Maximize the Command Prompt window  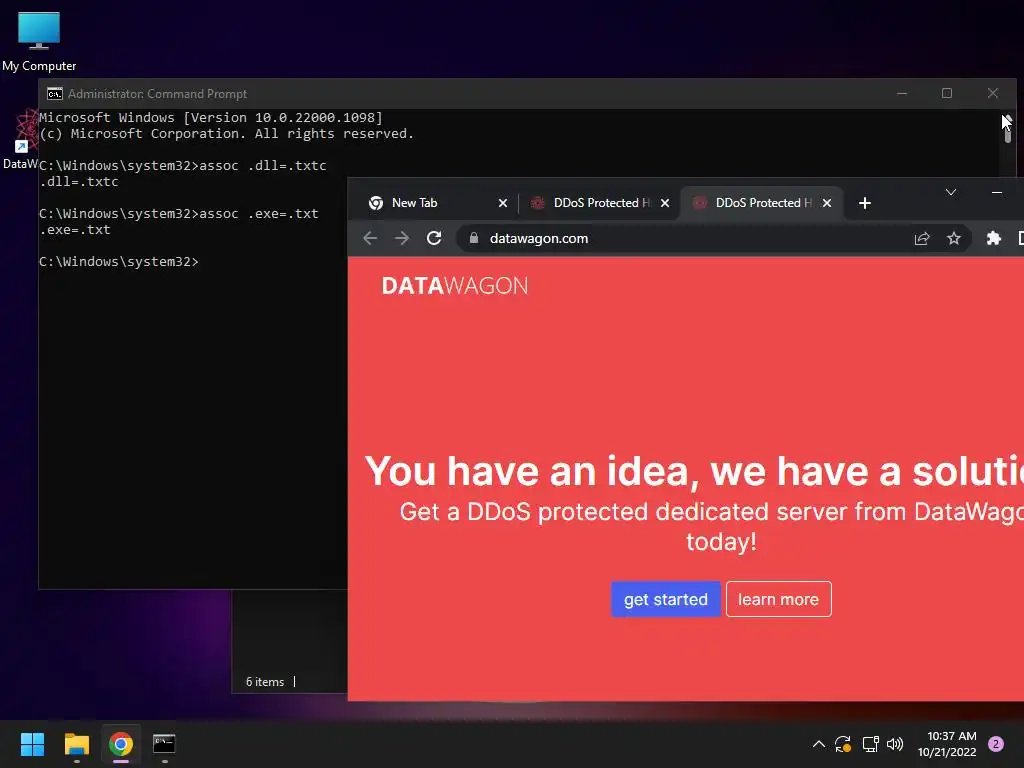click(x=946, y=93)
